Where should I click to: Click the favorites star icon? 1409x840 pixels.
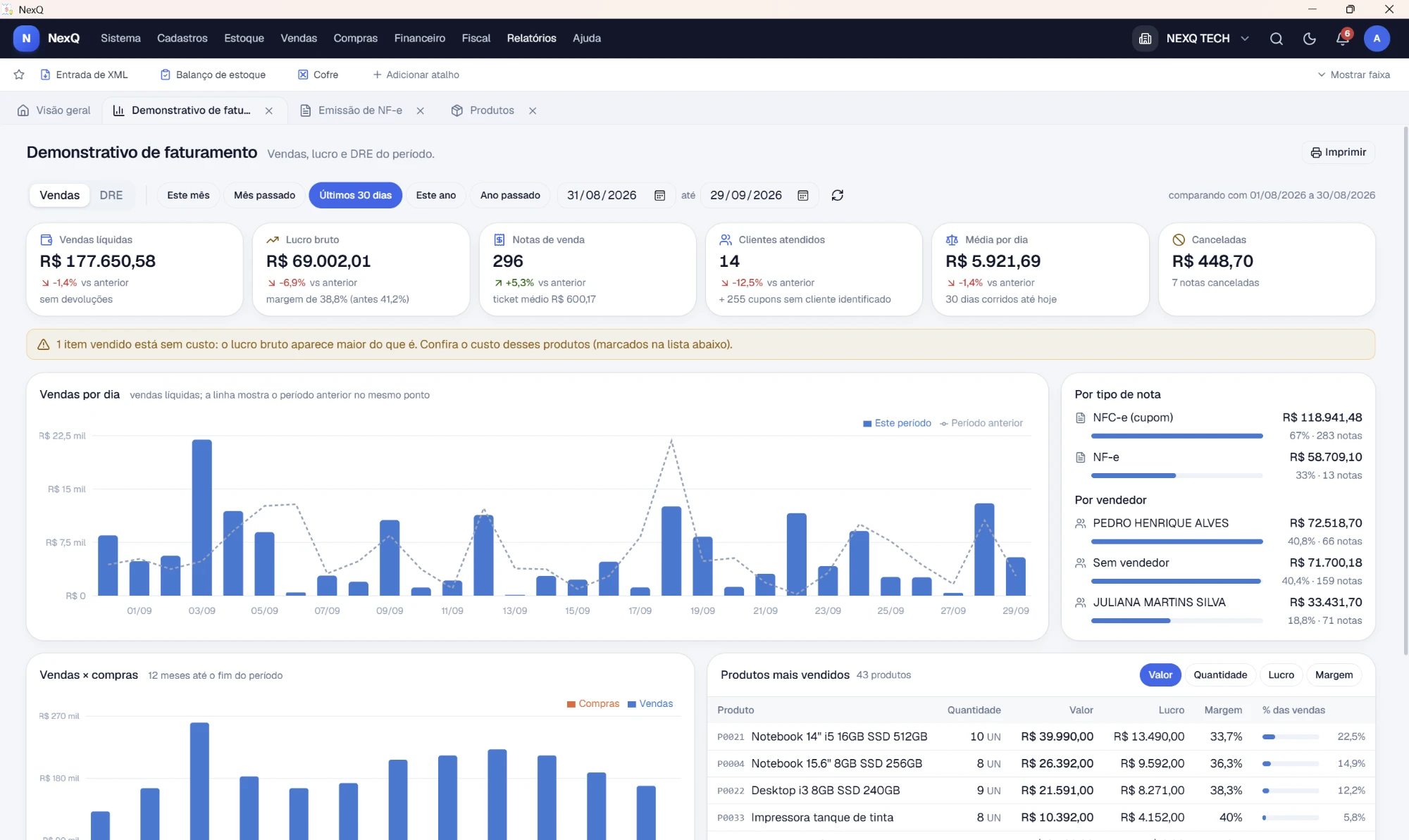[19, 75]
